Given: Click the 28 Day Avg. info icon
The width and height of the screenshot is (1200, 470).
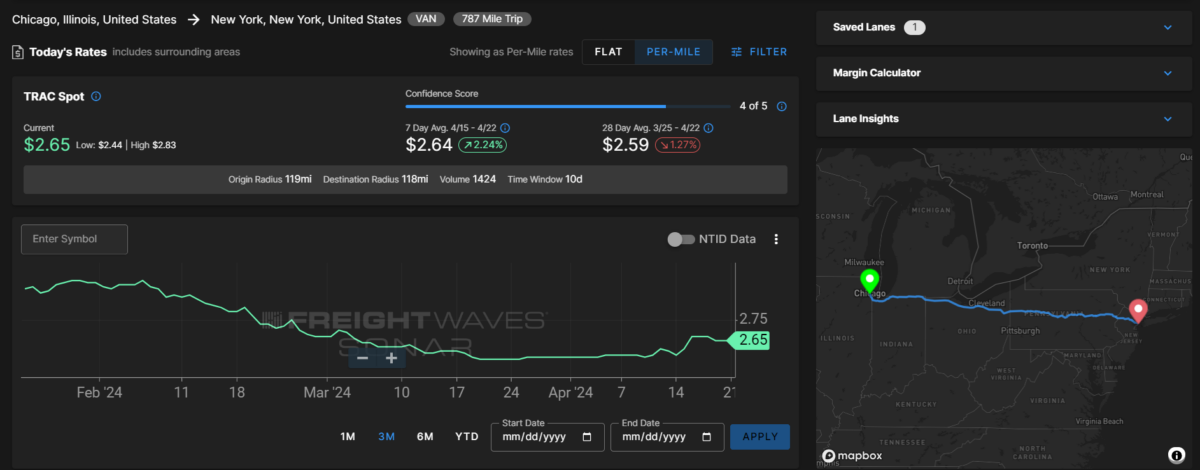Looking at the screenshot, I should click(709, 128).
